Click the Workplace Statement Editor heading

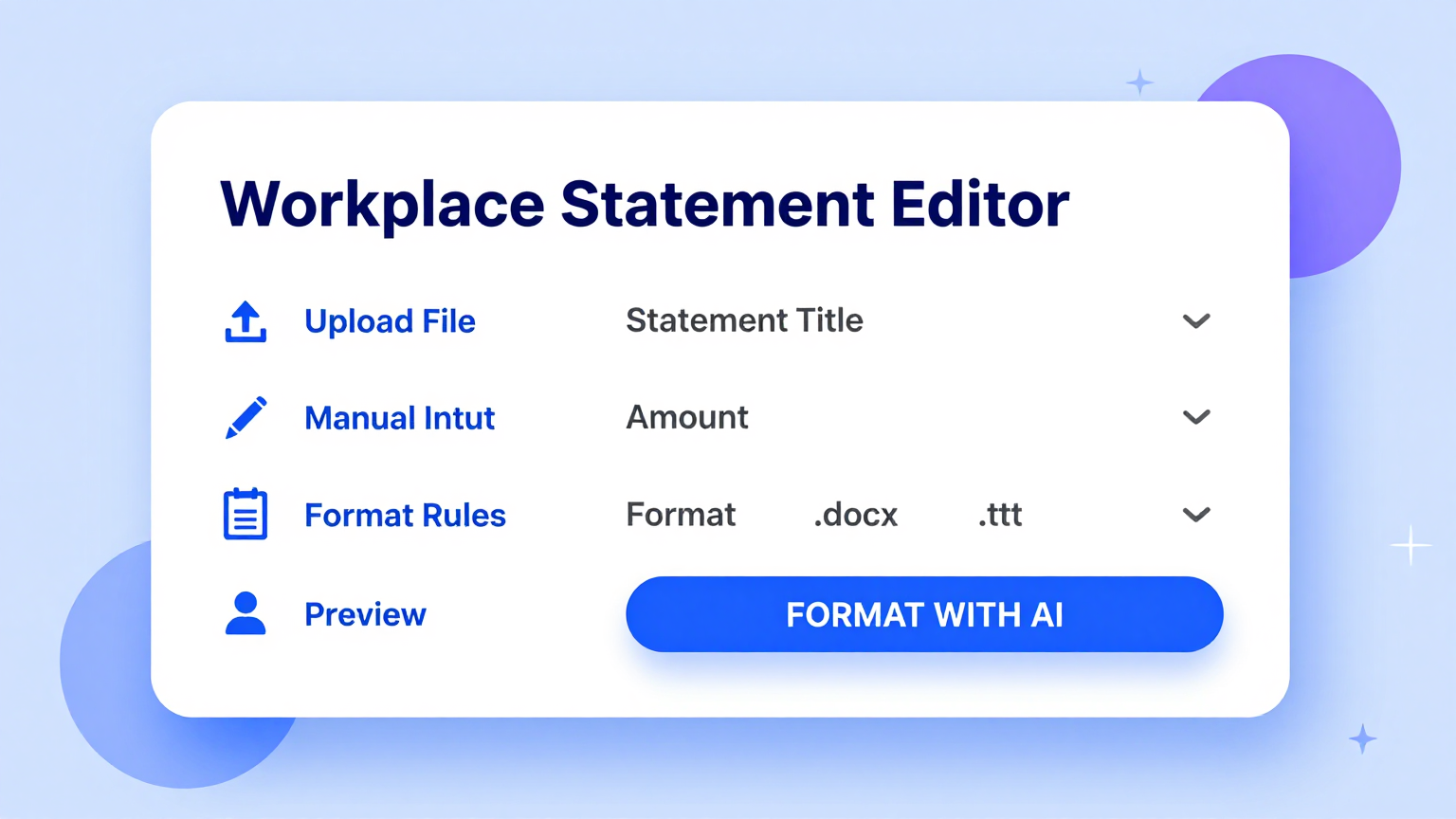[x=644, y=203]
